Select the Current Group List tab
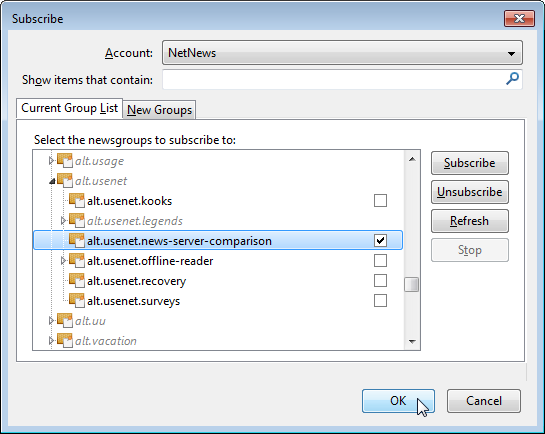The image size is (545, 434). pyautogui.click(x=70, y=108)
